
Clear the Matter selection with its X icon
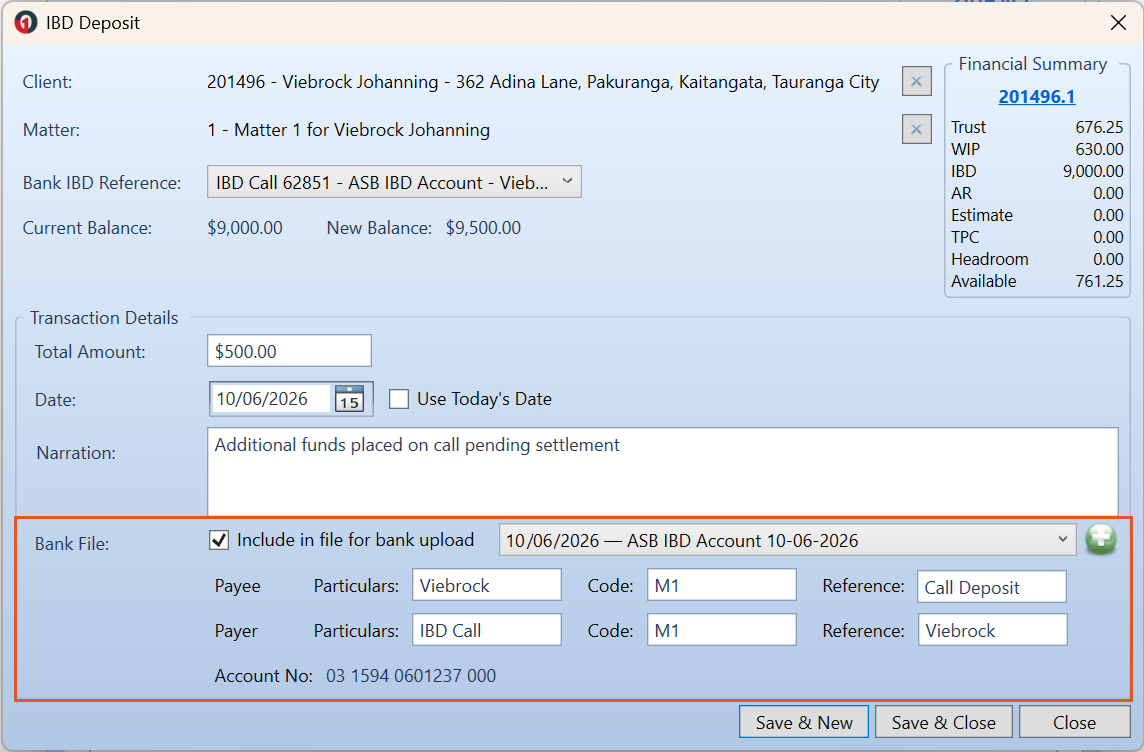[916, 129]
